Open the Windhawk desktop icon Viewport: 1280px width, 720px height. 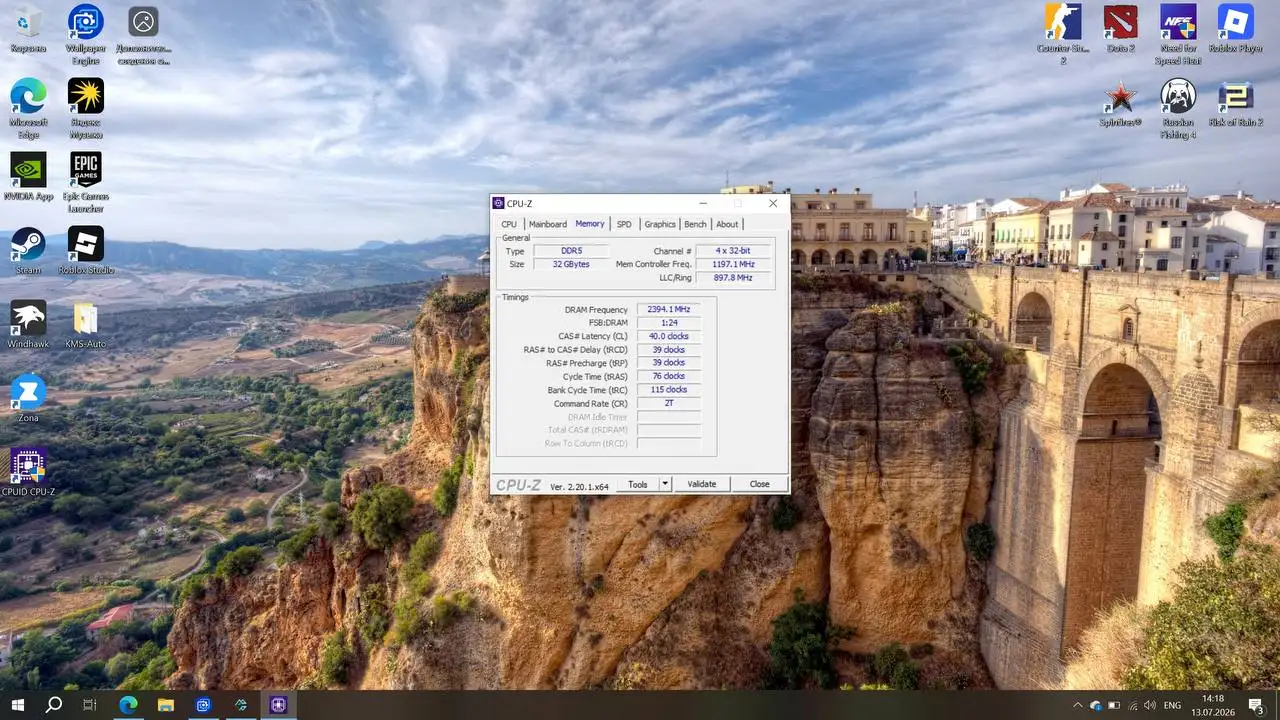pos(28,324)
